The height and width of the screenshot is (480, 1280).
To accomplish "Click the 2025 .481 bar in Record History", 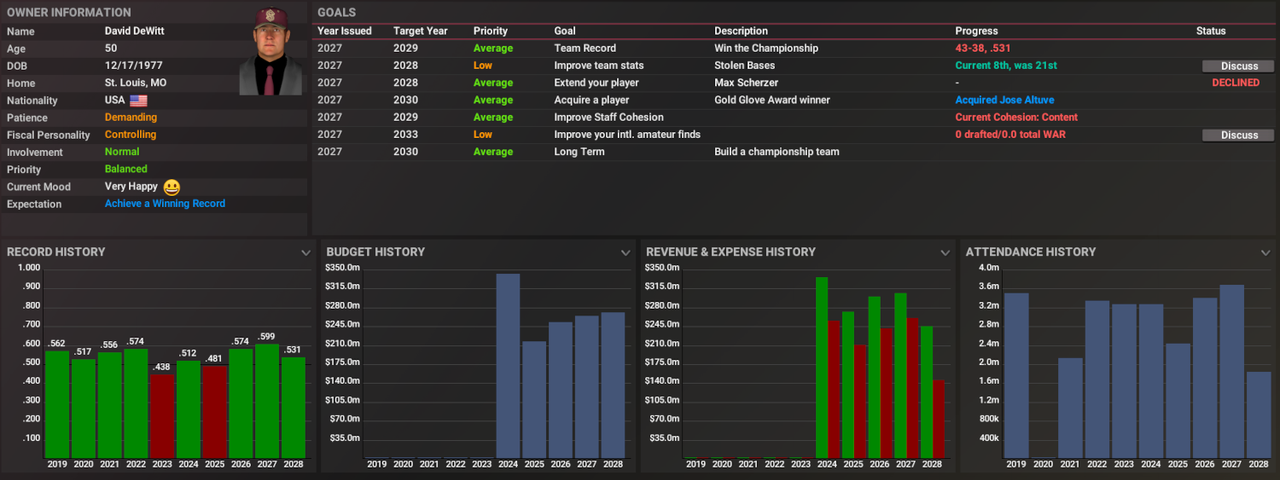I will (x=214, y=411).
